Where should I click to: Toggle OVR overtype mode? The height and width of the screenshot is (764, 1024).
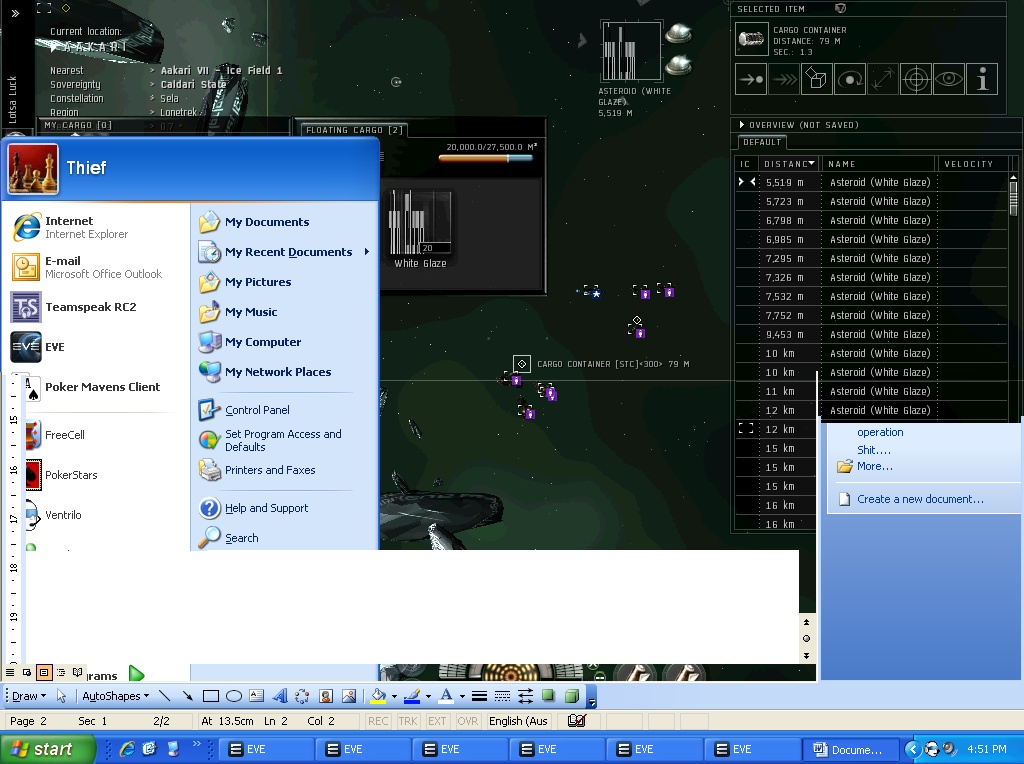click(x=468, y=721)
